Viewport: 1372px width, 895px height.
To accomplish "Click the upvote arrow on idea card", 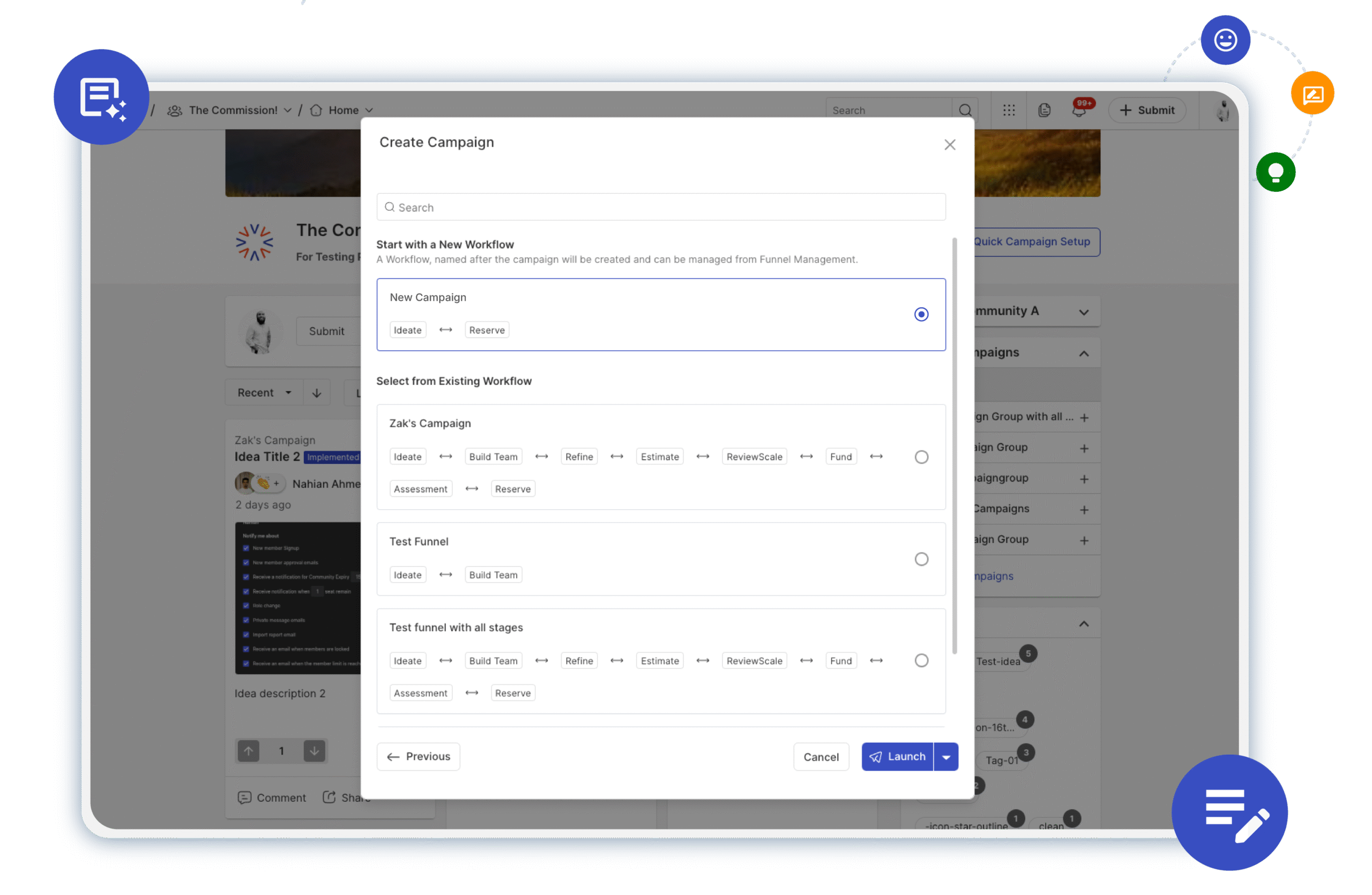I will tap(249, 751).
